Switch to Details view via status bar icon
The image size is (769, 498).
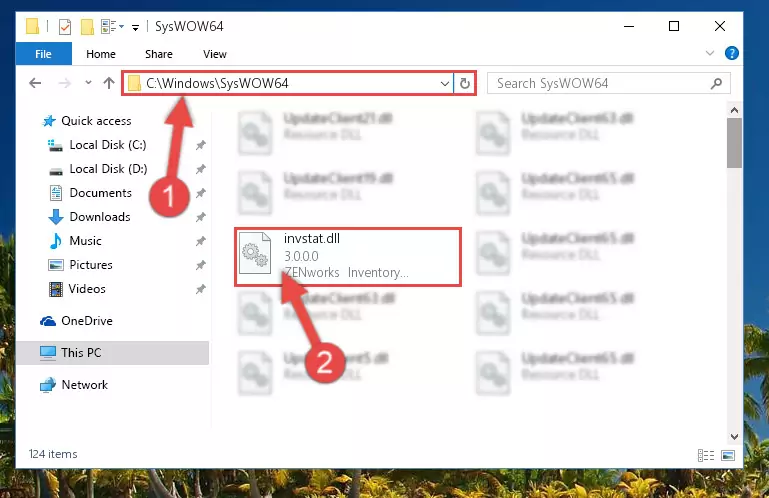pos(706,455)
